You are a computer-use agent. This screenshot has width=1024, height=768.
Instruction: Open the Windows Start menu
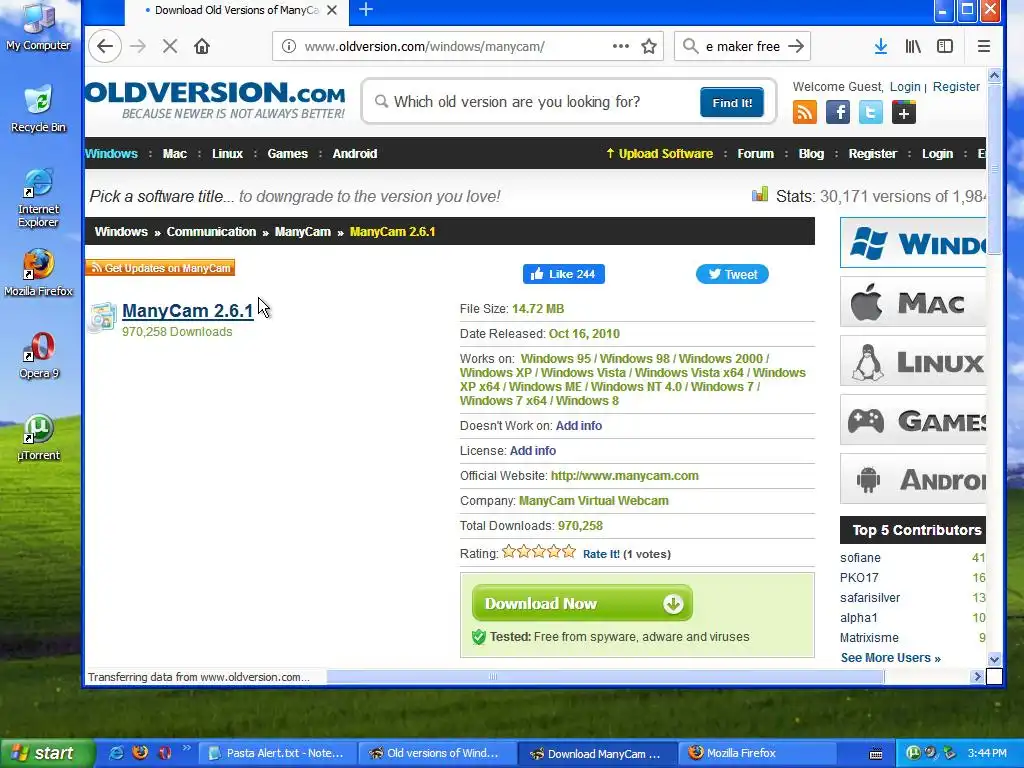point(46,754)
